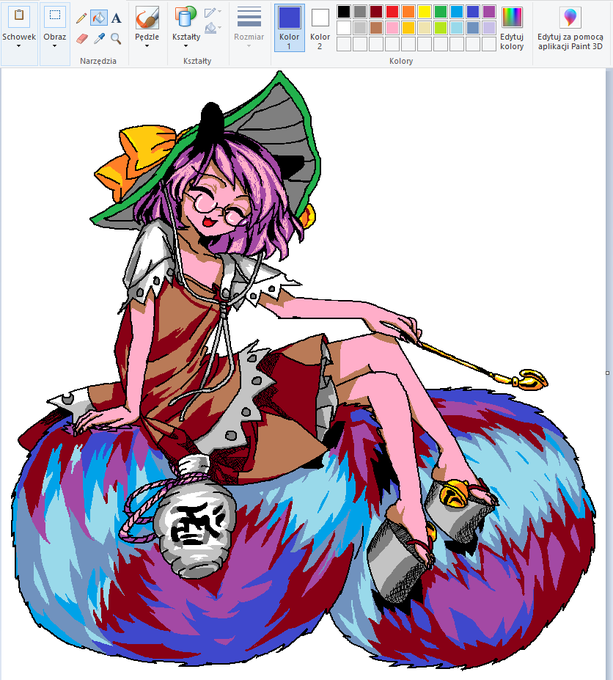
Task: Pick the brown color swatch
Action: click(376, 28)
